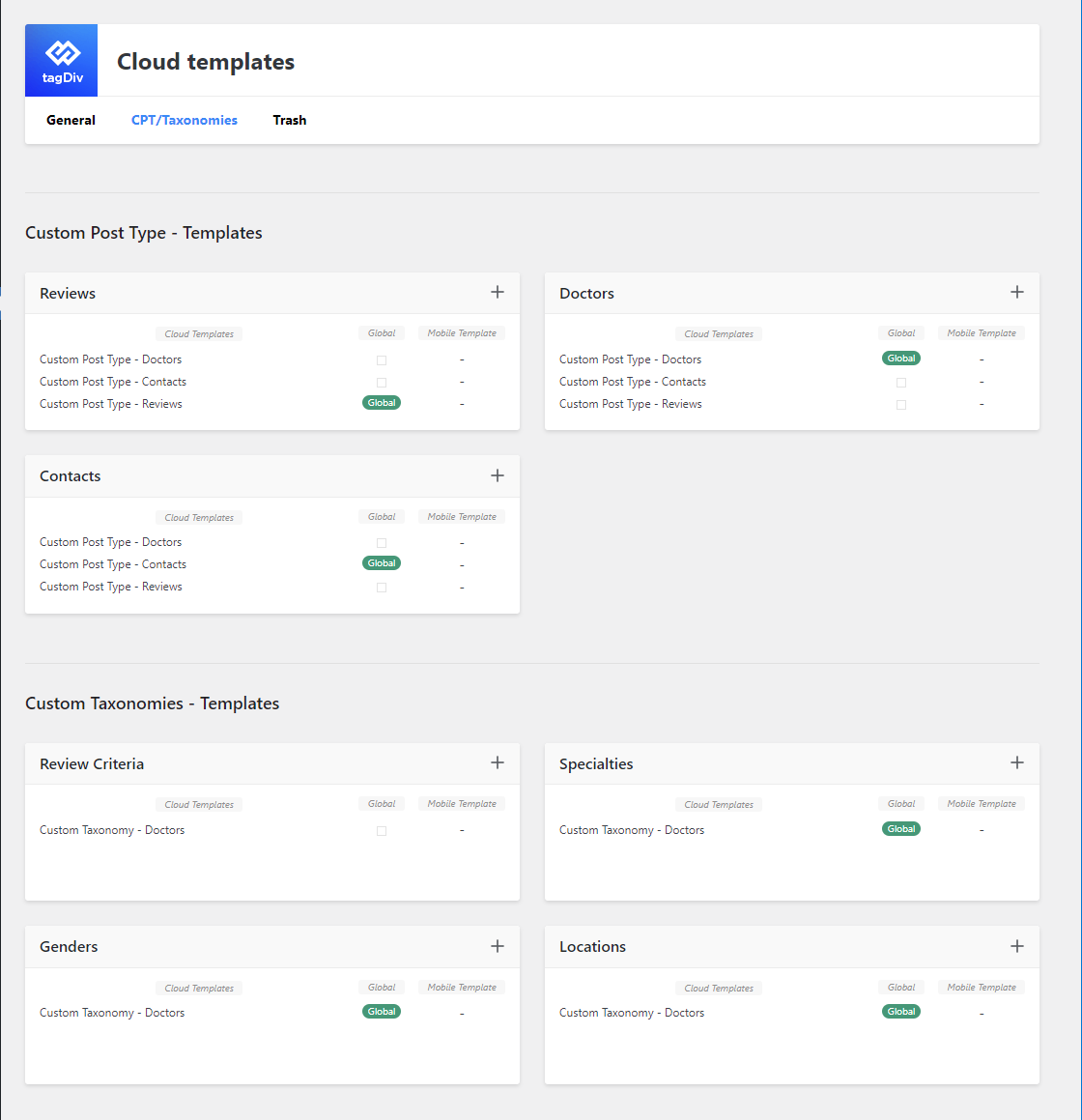The image size is (1082, 1120).
Task: Check Global for Contacts template in Doctors card
Action: coord(901,383)
